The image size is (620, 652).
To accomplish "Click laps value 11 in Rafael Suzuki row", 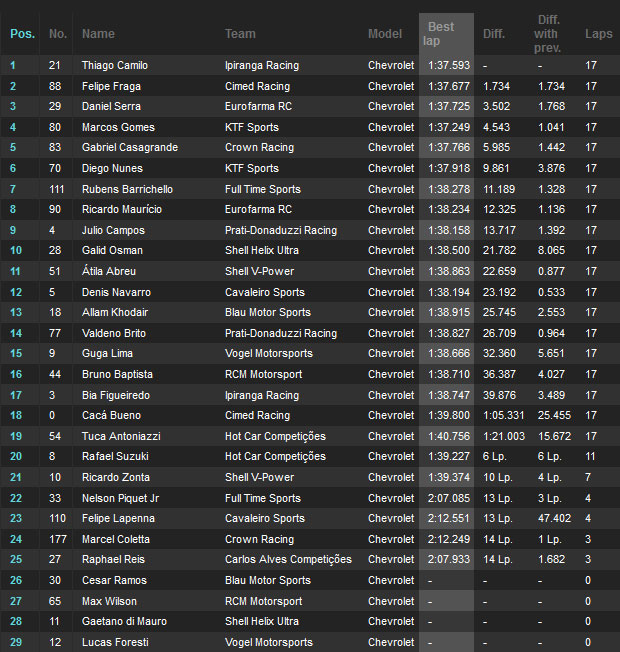I will (x=590, y=456).
